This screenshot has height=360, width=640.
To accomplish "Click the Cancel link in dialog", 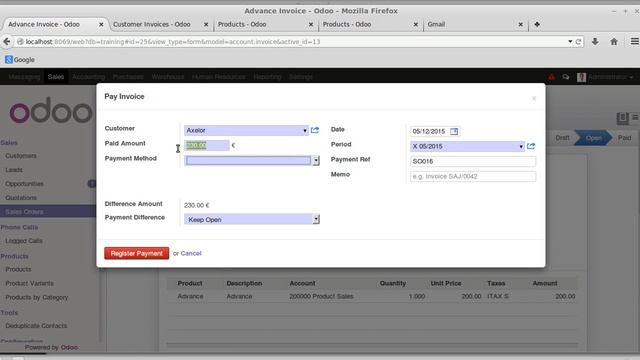I will coord(191,253).
